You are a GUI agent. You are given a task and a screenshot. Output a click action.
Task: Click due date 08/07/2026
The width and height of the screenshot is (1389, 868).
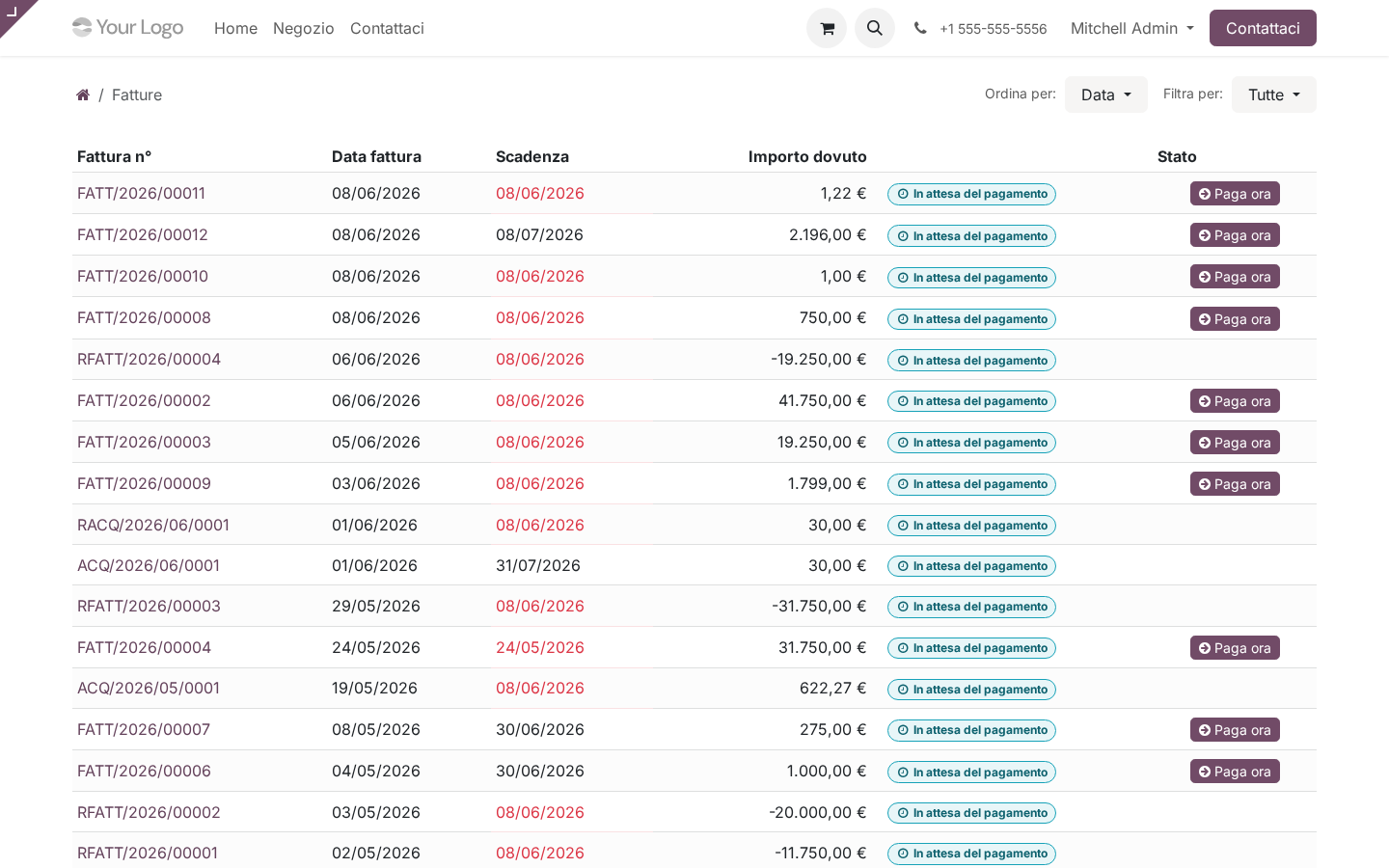tap(539, 234)
